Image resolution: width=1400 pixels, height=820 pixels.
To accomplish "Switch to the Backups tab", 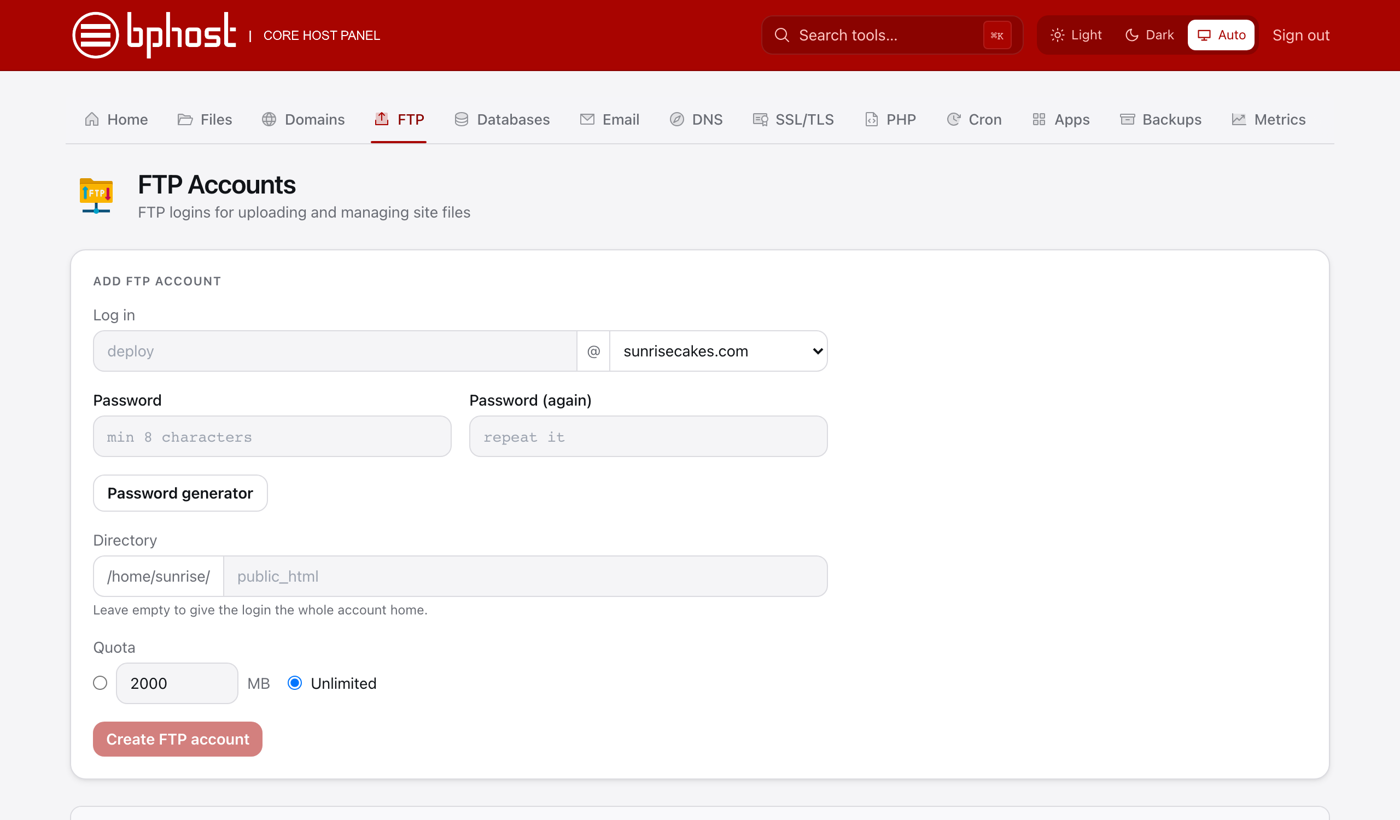I will point(1160,119).
